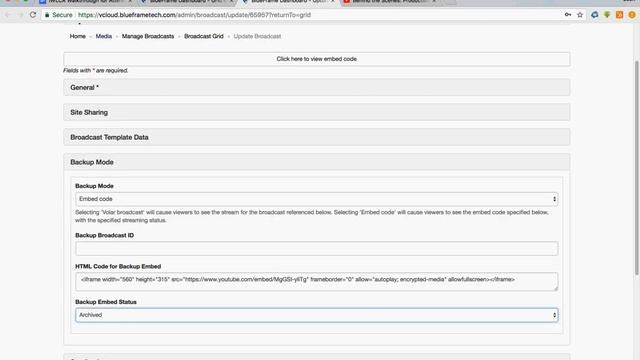Image resolution: width=640 pixels, height=360 pixels.
Task: Open the blue extension icon in toolbar
Action: click(x=595, y=15)
